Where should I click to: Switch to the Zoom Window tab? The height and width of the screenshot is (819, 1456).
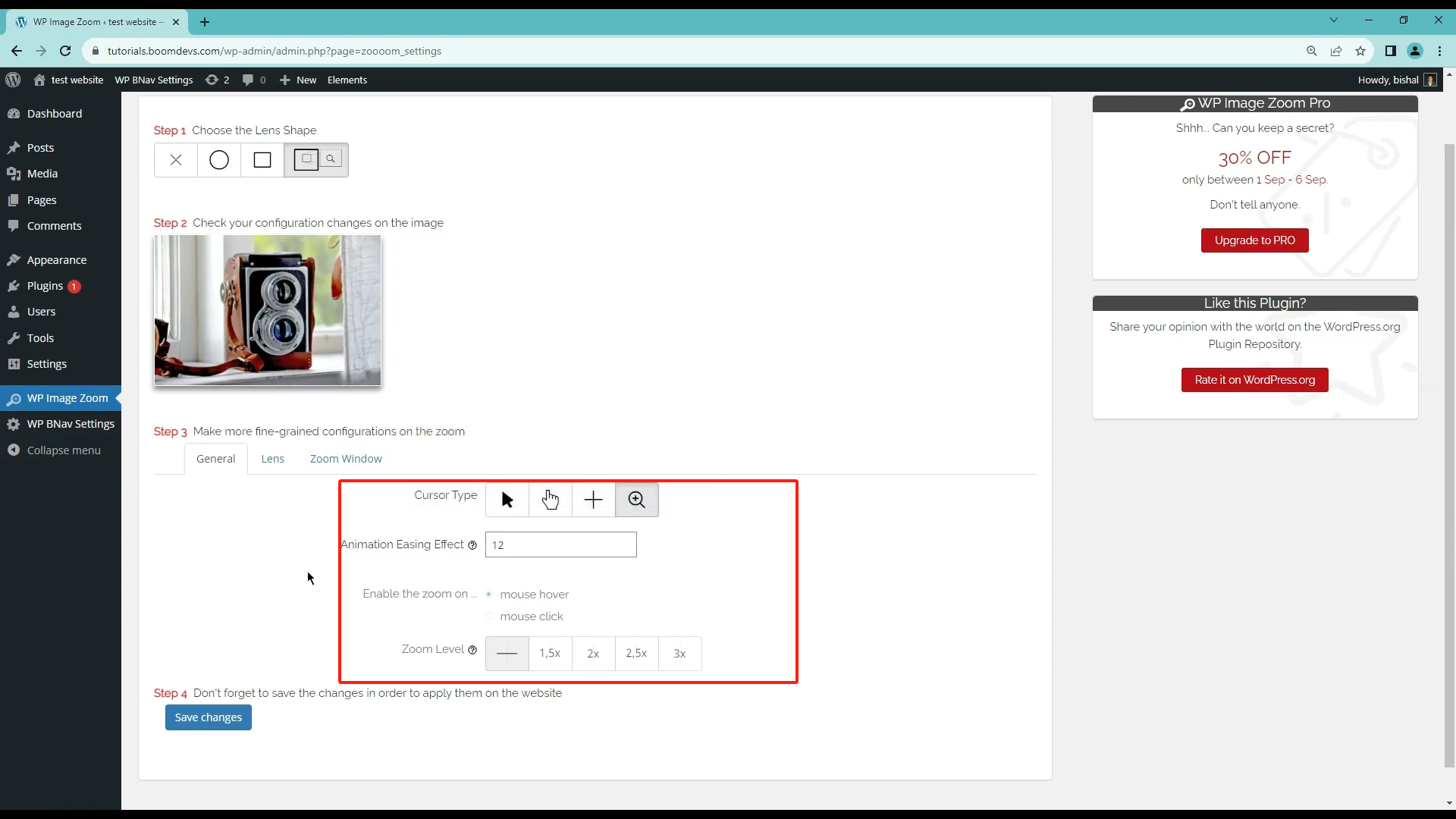click(346, 459)
